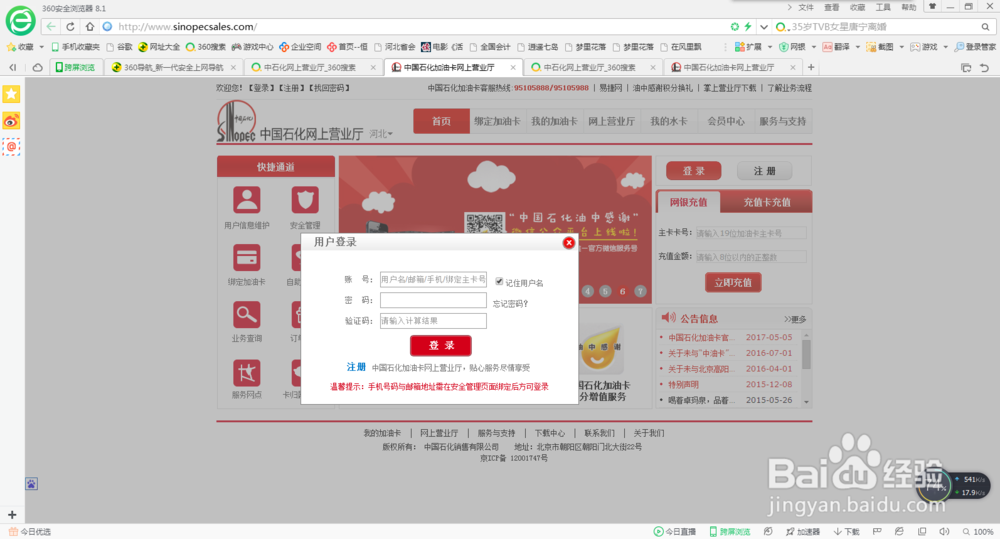Open 业务查询 magnifier icon
The height and width of the screenshot is (539, 1000).
(x=247, y=314)
